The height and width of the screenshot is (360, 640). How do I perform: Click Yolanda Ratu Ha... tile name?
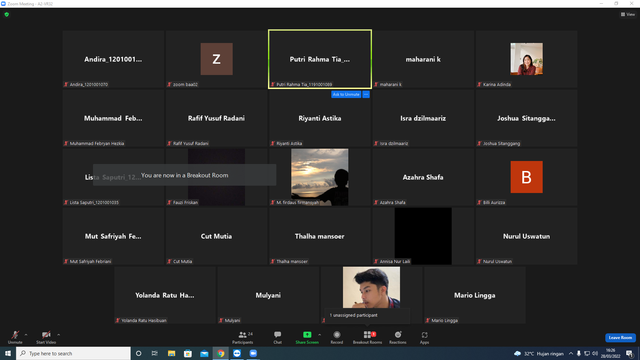164,295
